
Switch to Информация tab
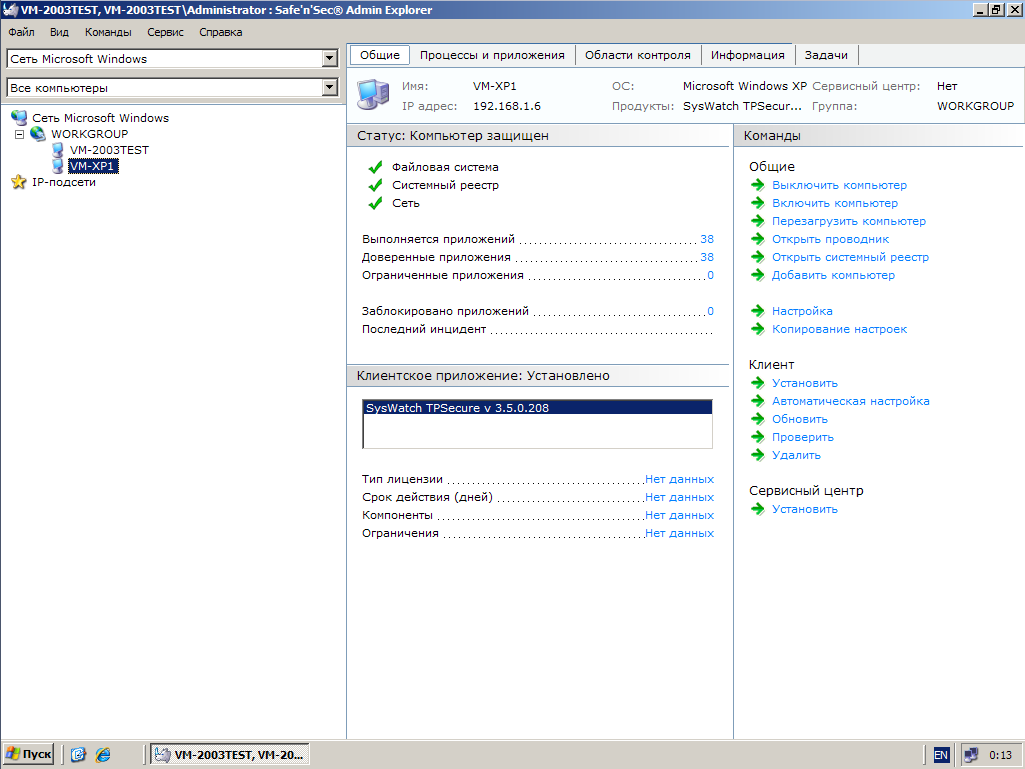point(747,55)
